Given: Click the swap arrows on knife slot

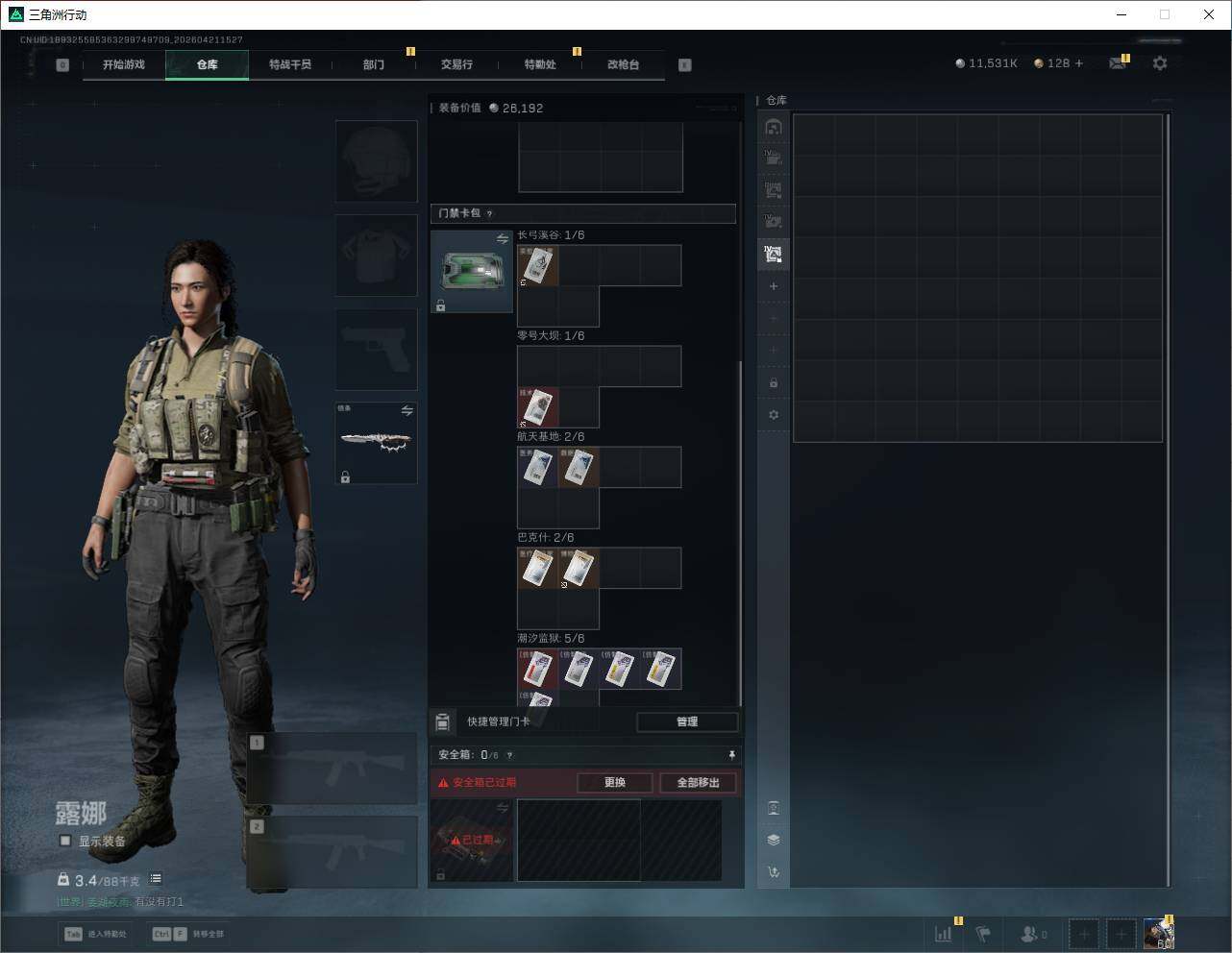Looking at the screenshot, I should (x=407, y=411).
